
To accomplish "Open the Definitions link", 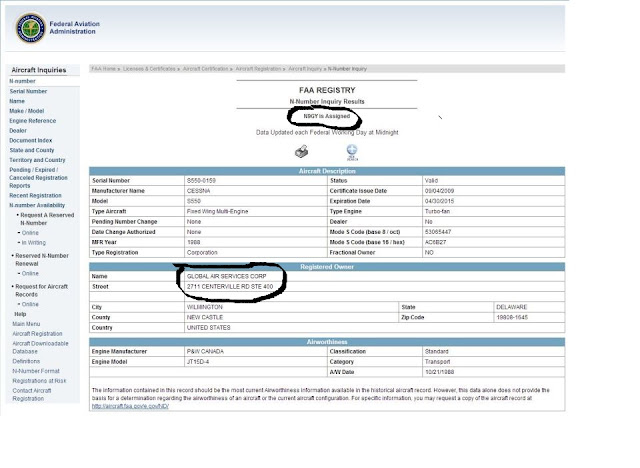I will pos(26,362).
